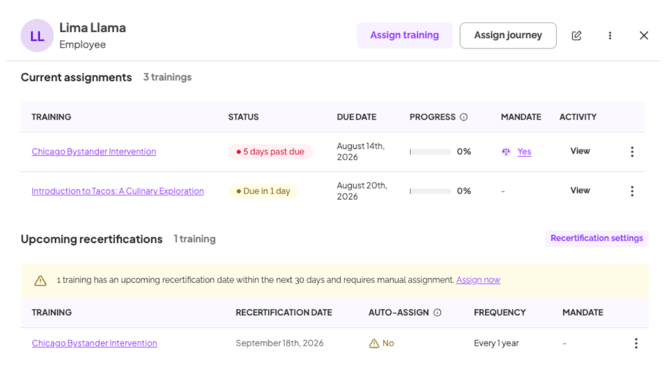Viewport: 670px width, 368px height.
Task: Open Introduction to Tacos: A Culinary Exploration
Action: pos(118,191)
